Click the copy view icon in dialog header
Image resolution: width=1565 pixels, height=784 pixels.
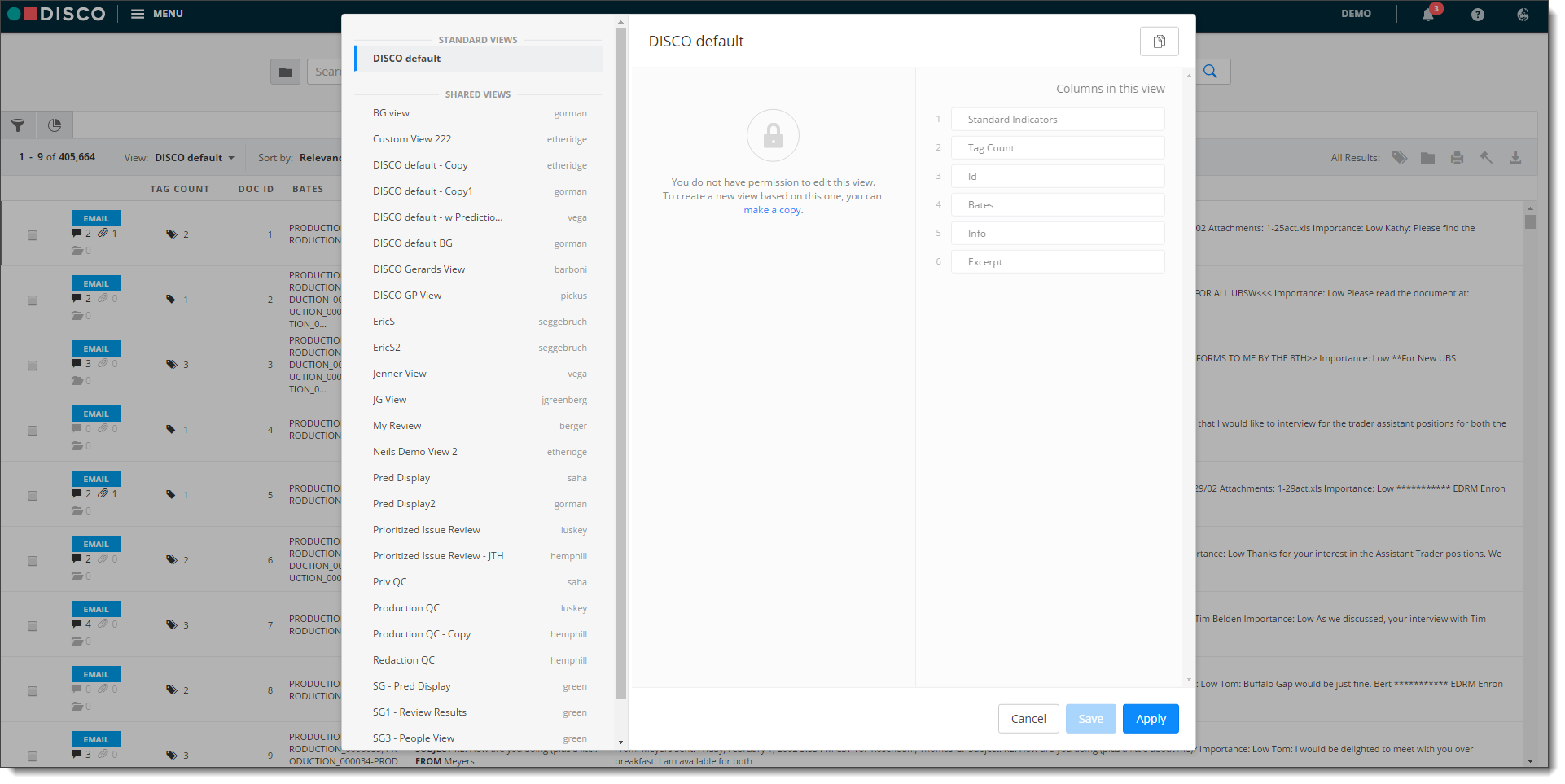click(1159, 42)
